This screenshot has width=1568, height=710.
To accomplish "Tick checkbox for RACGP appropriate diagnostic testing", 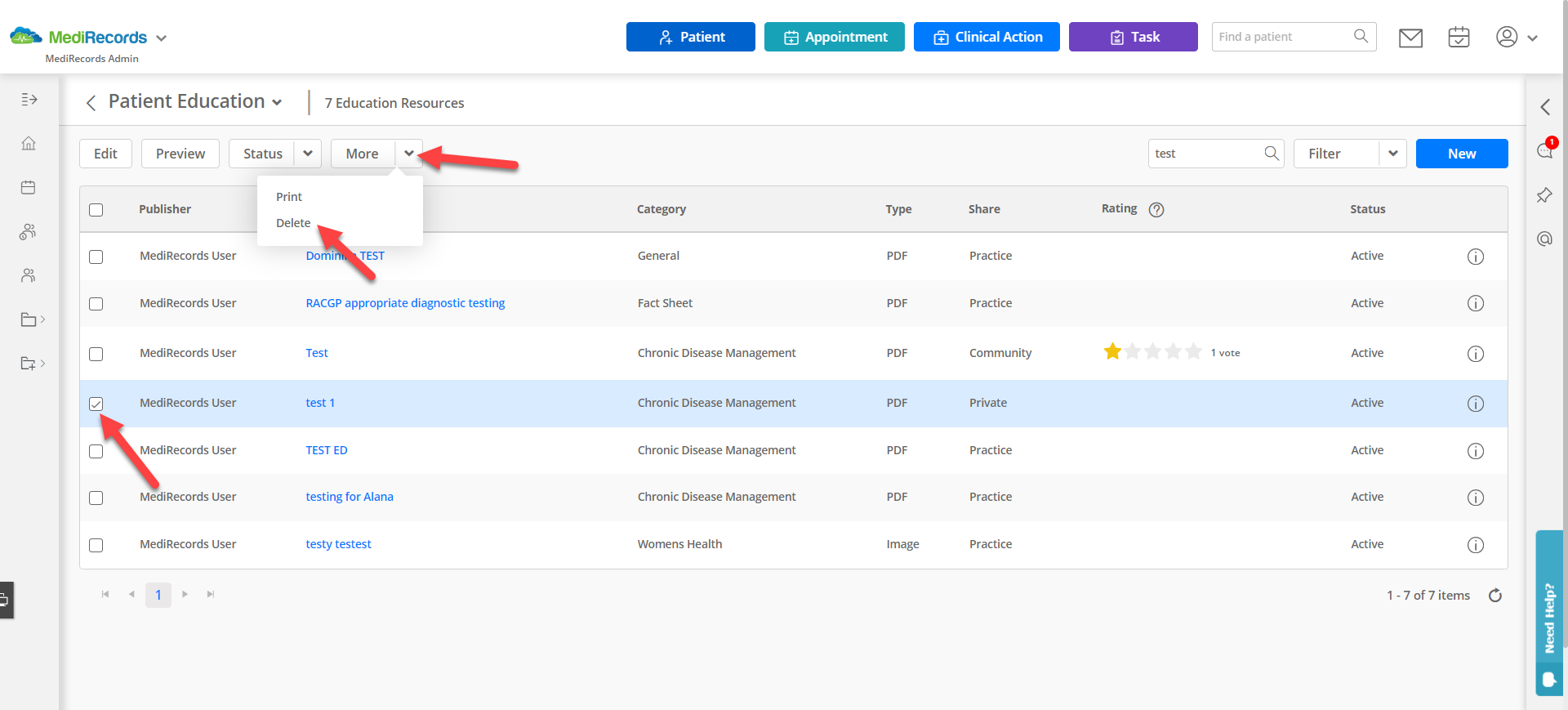I will [96, 304].
